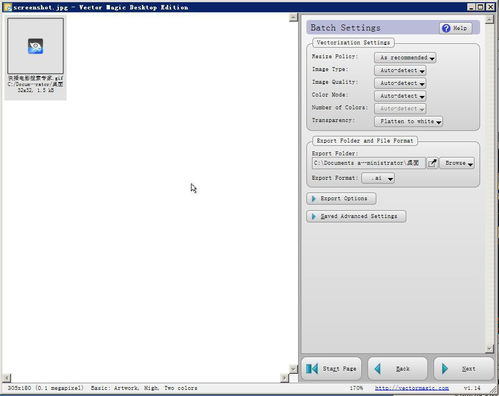Click into the Export Folder path field

click(369, 163)
